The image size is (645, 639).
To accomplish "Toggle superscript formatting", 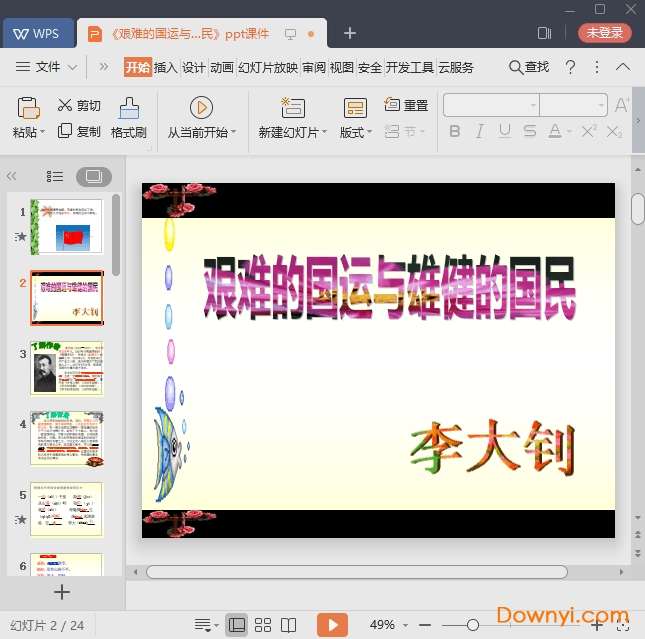I will (589, 131).
